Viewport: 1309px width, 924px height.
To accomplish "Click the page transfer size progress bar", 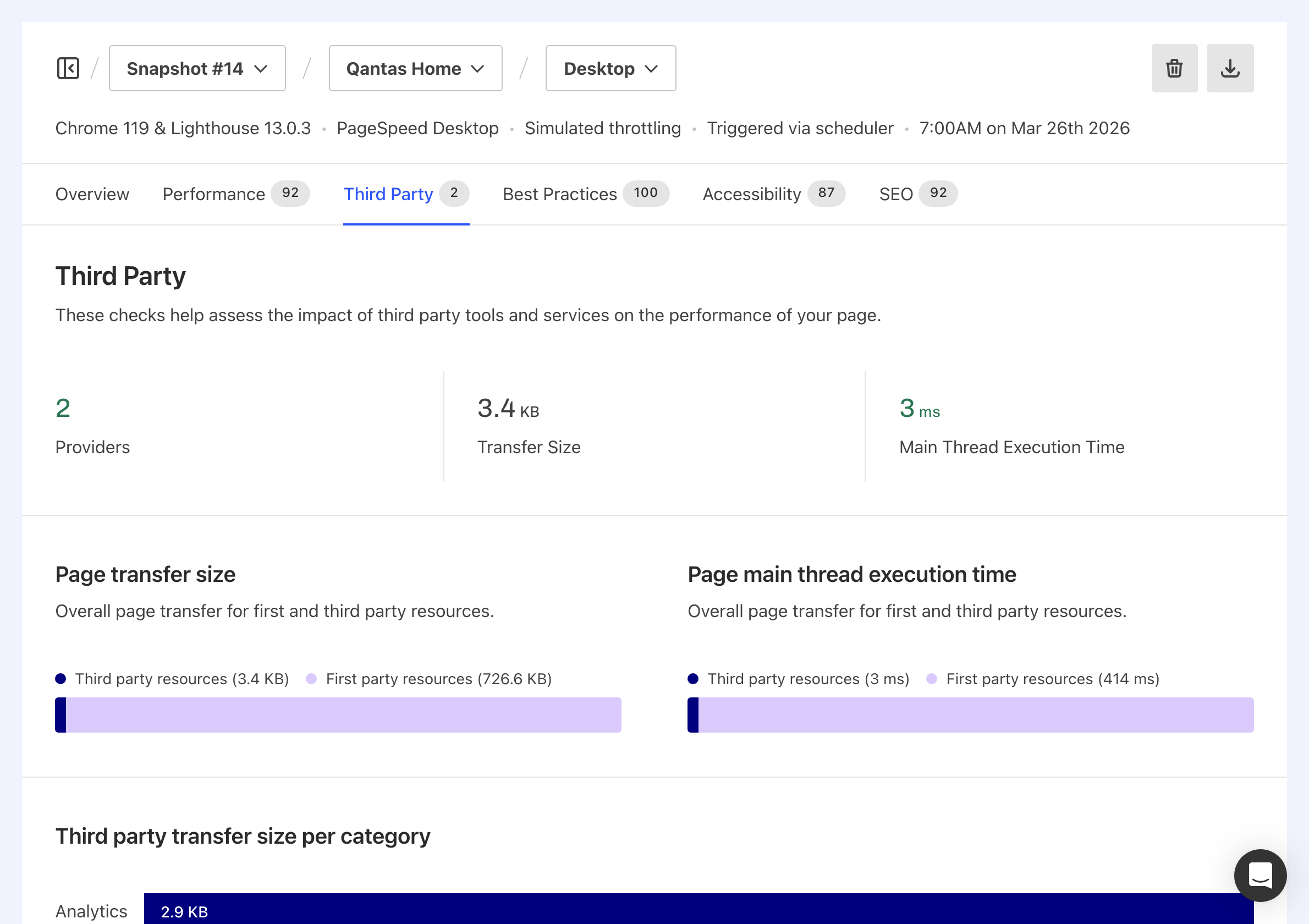I will [x=338, y=714].
